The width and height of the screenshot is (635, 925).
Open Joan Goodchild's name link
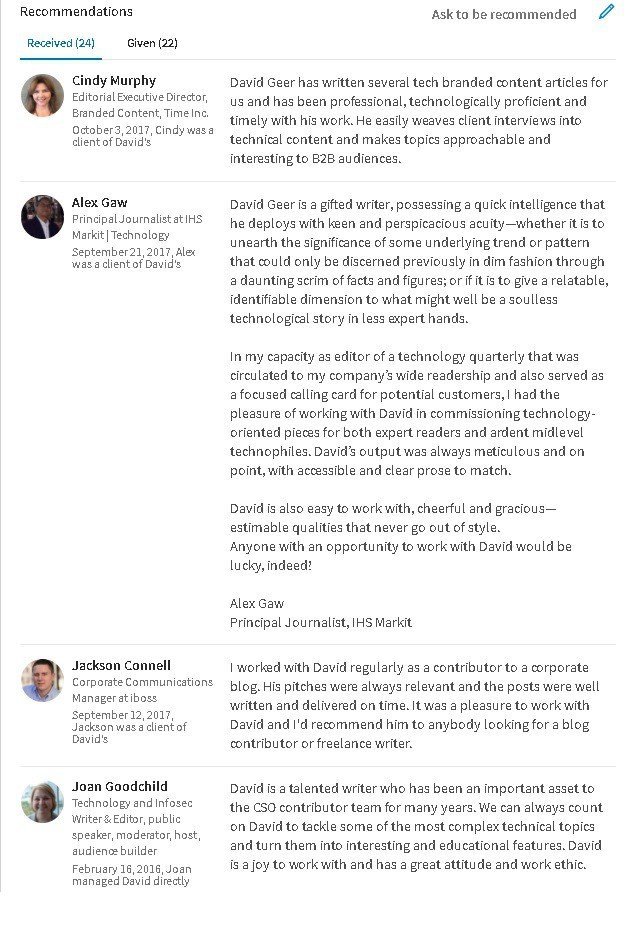pos(120,786)
